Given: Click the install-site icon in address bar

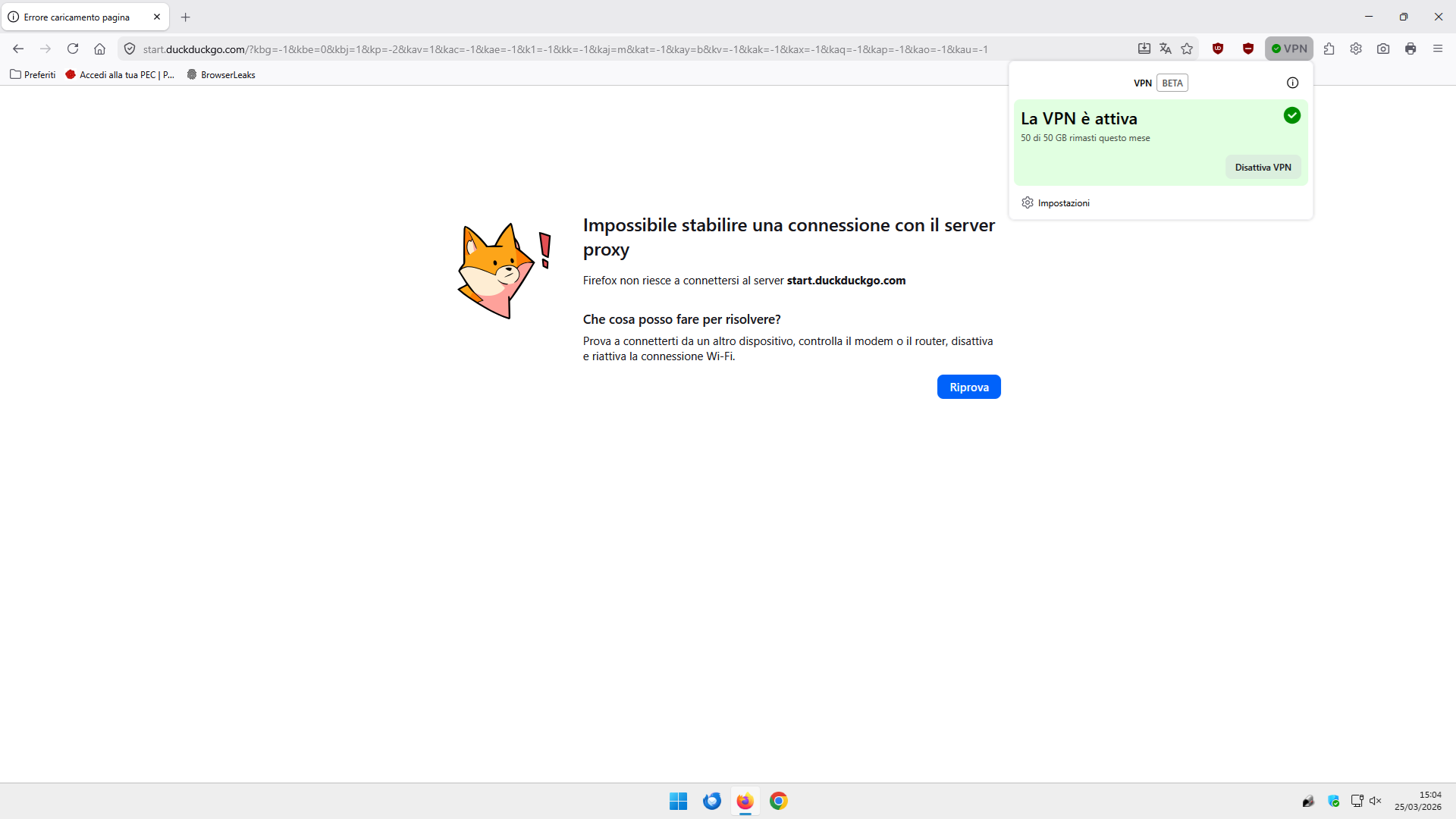Looking at the screenshot, I should [x=1144, y=49].
